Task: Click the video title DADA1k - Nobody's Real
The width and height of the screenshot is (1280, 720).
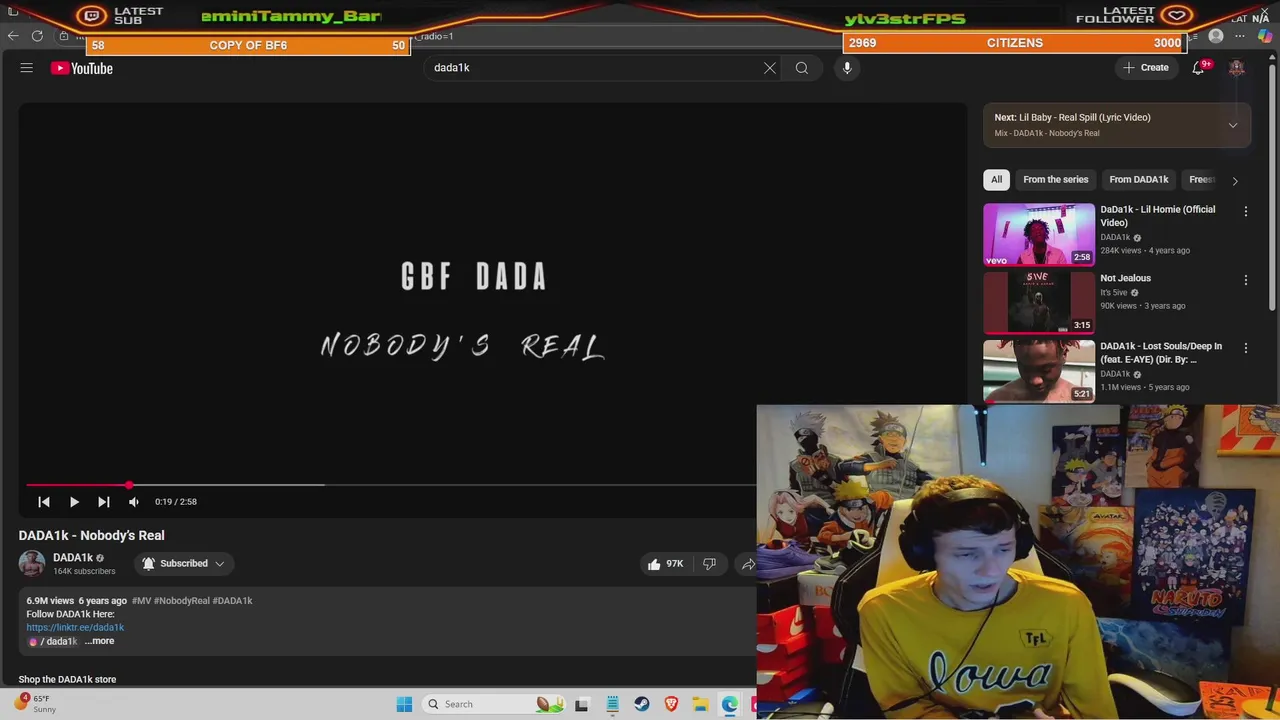Action: coord(91,535)
